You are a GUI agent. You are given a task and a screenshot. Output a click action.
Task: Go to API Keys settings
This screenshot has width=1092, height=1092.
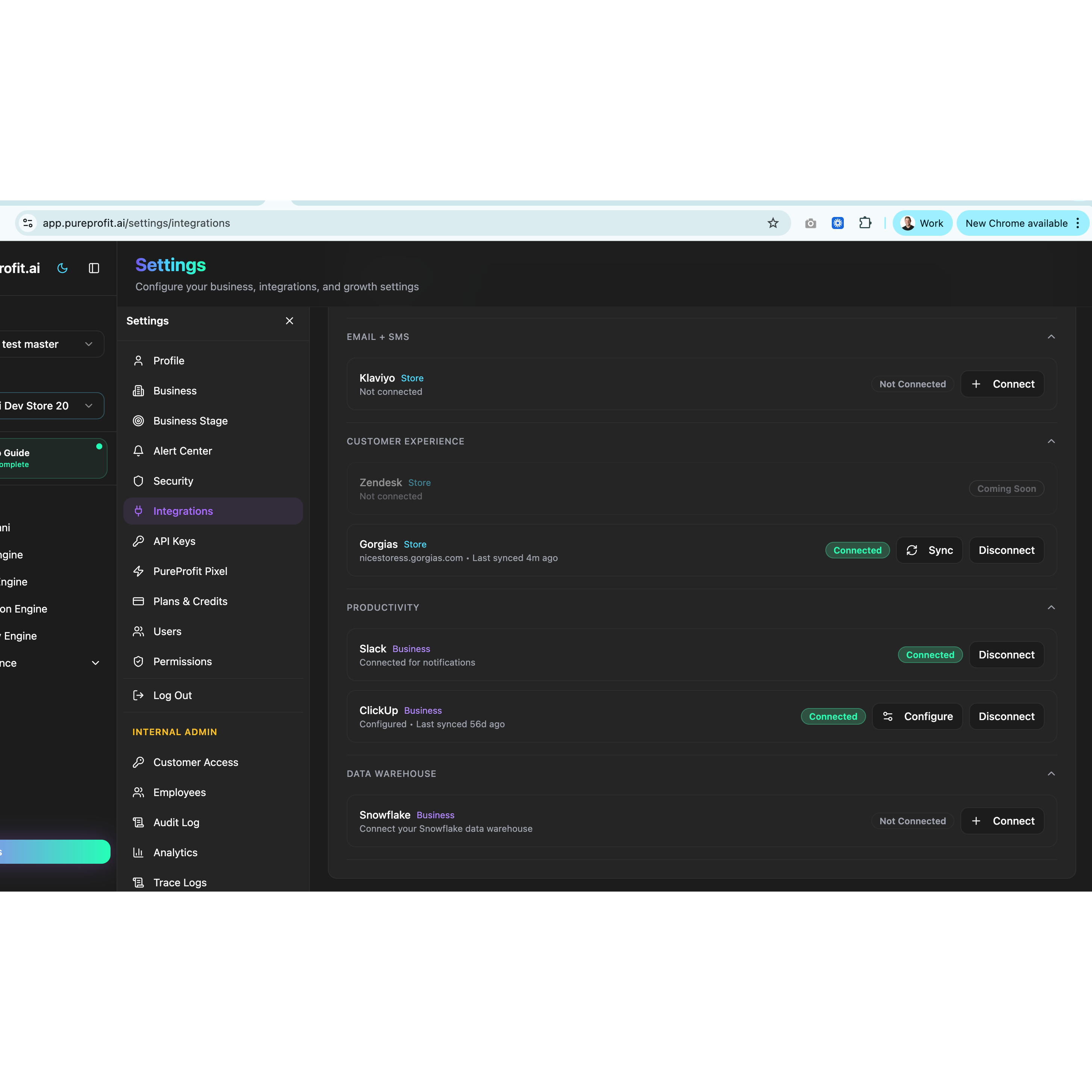click(174, 541)
